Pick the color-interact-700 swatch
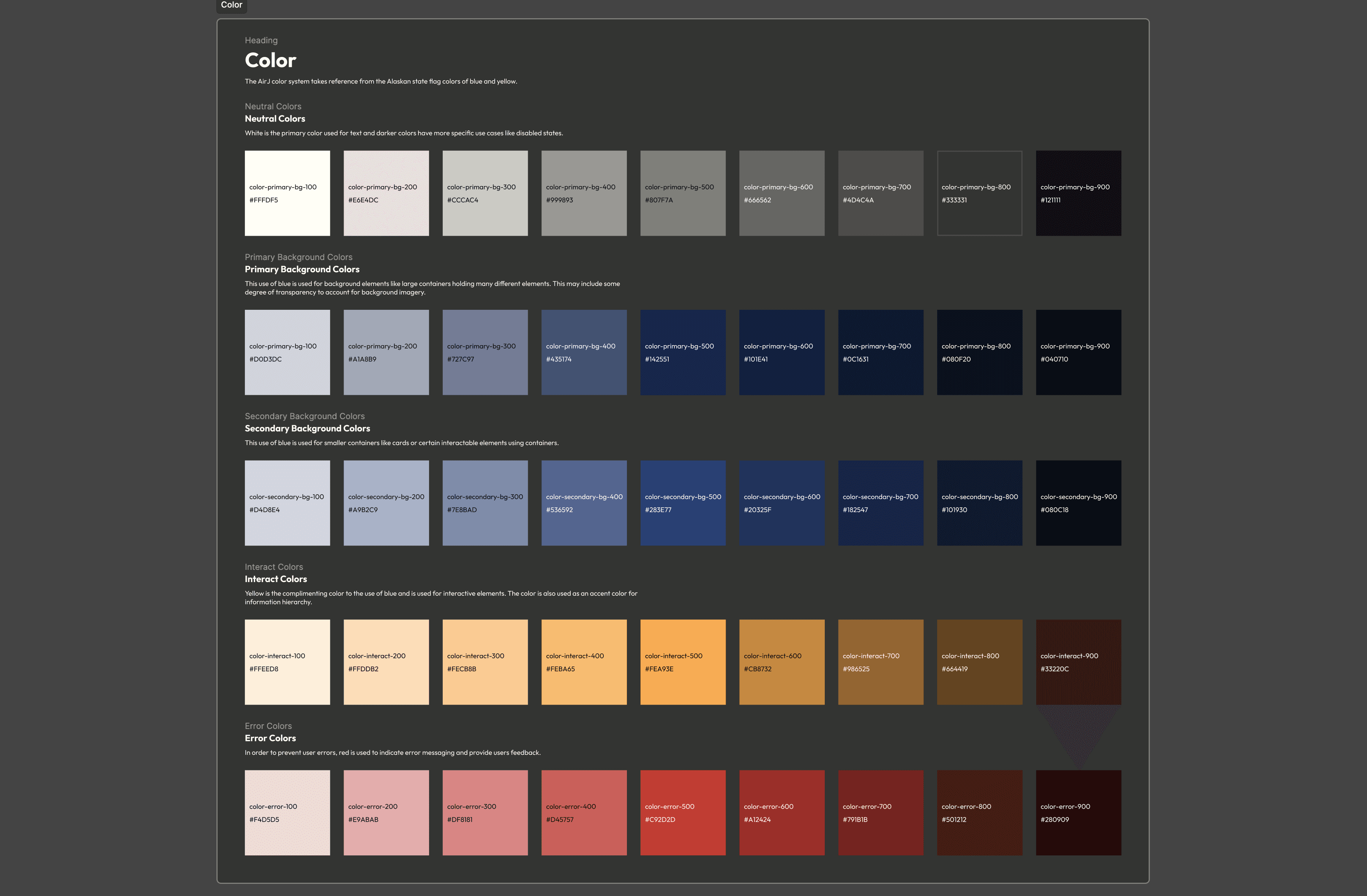The image size is (1367, 896). (881, 662)
